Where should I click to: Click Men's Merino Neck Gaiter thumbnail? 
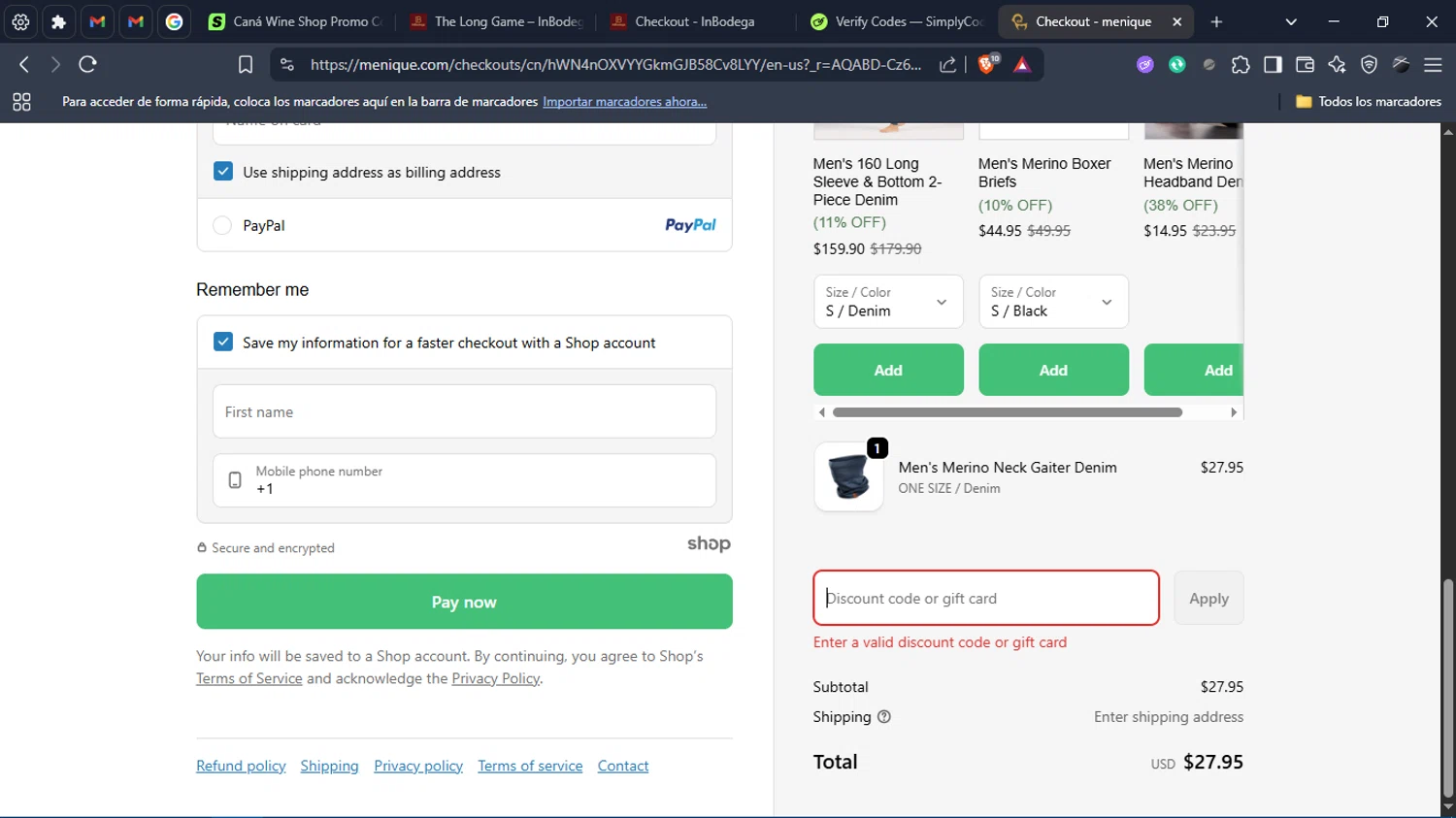click(848, 476)
